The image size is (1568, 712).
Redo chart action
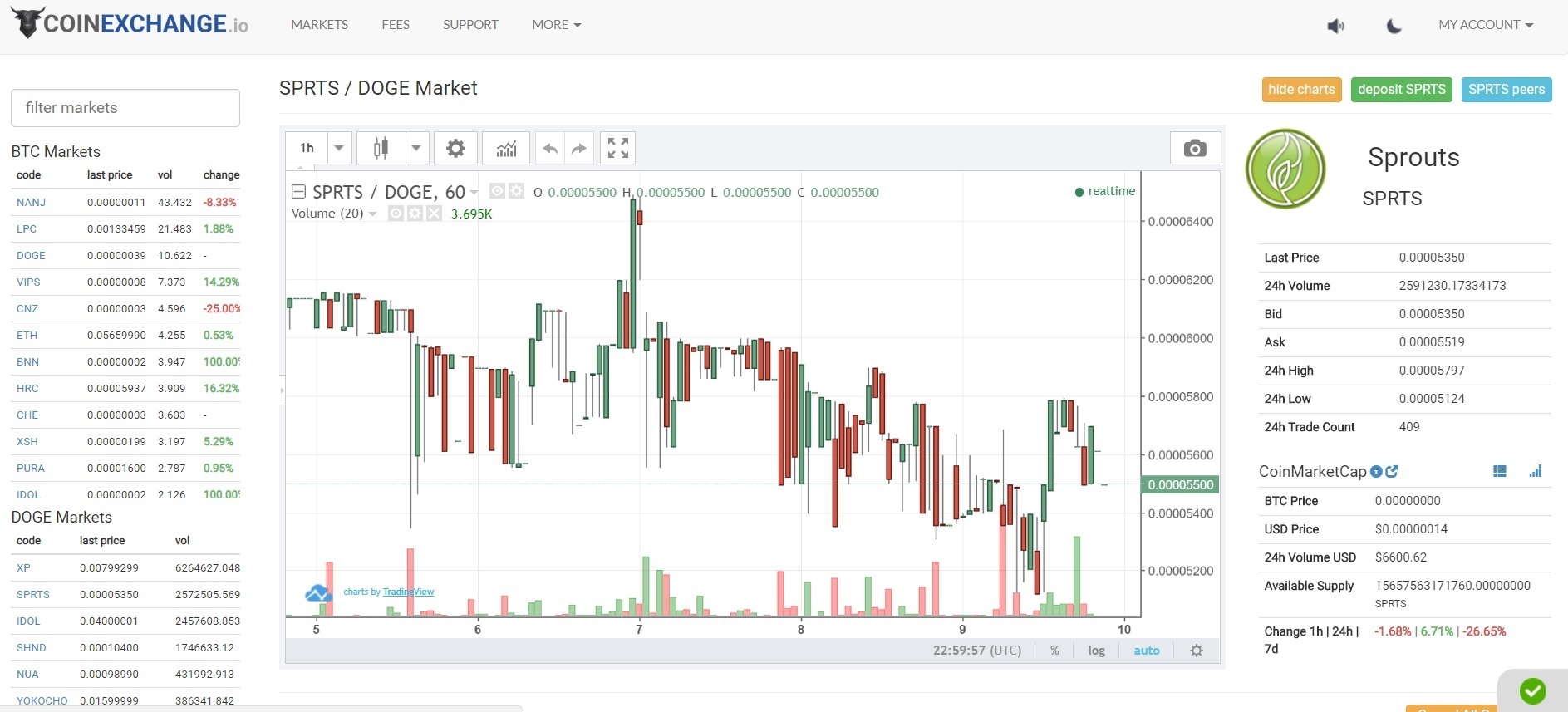tap(579, 148)
